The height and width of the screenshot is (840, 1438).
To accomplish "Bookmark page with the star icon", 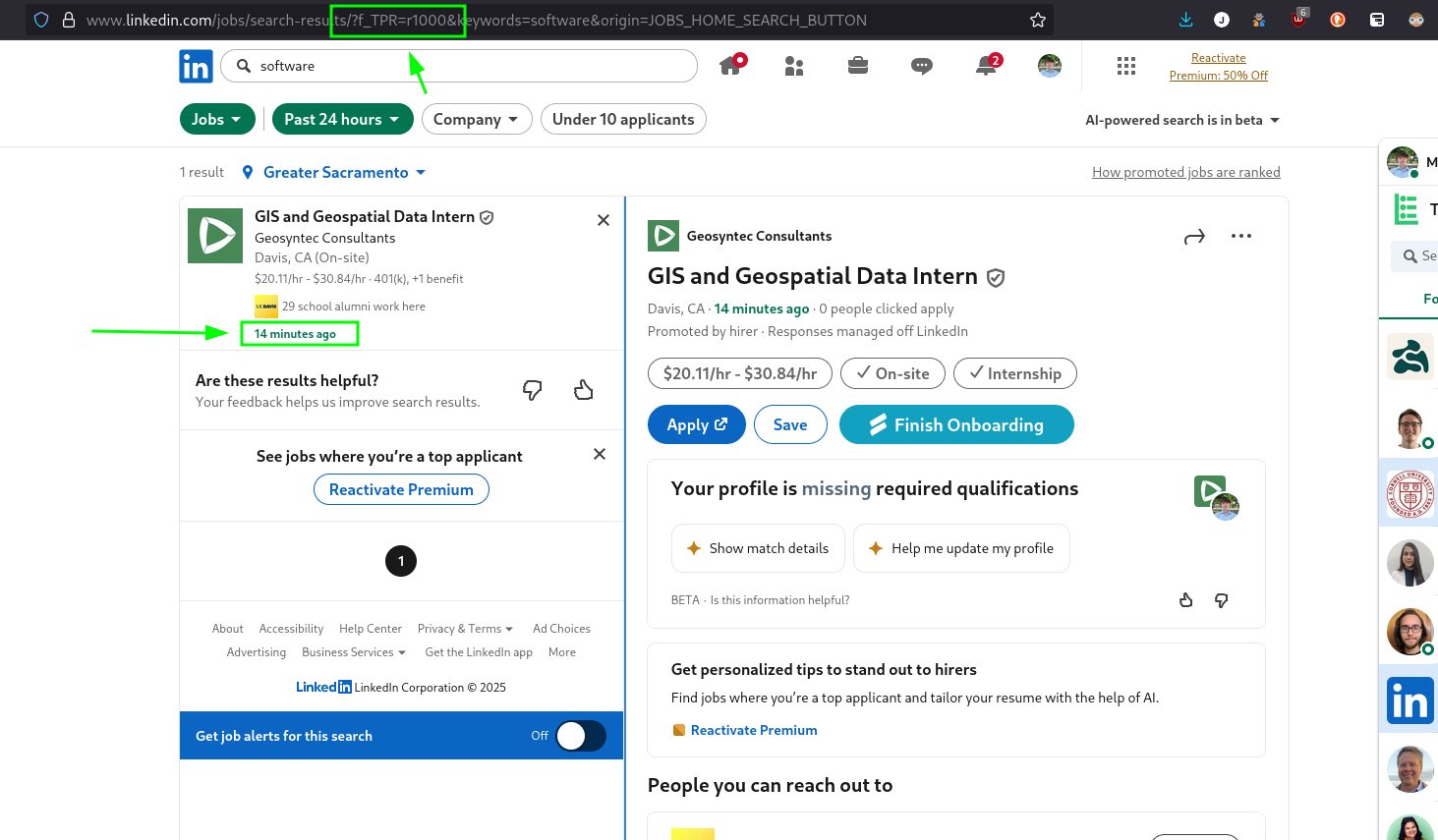I will point(1038,20).
